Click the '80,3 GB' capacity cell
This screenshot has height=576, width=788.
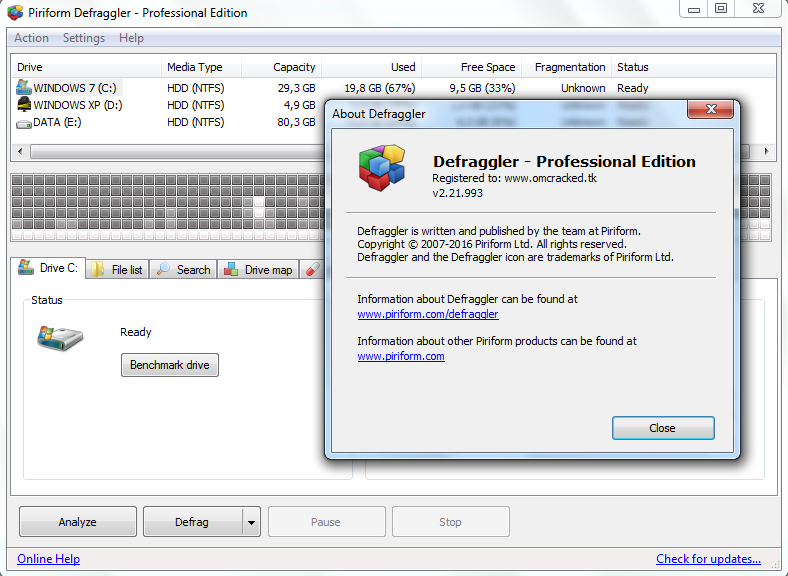point(297,122)
